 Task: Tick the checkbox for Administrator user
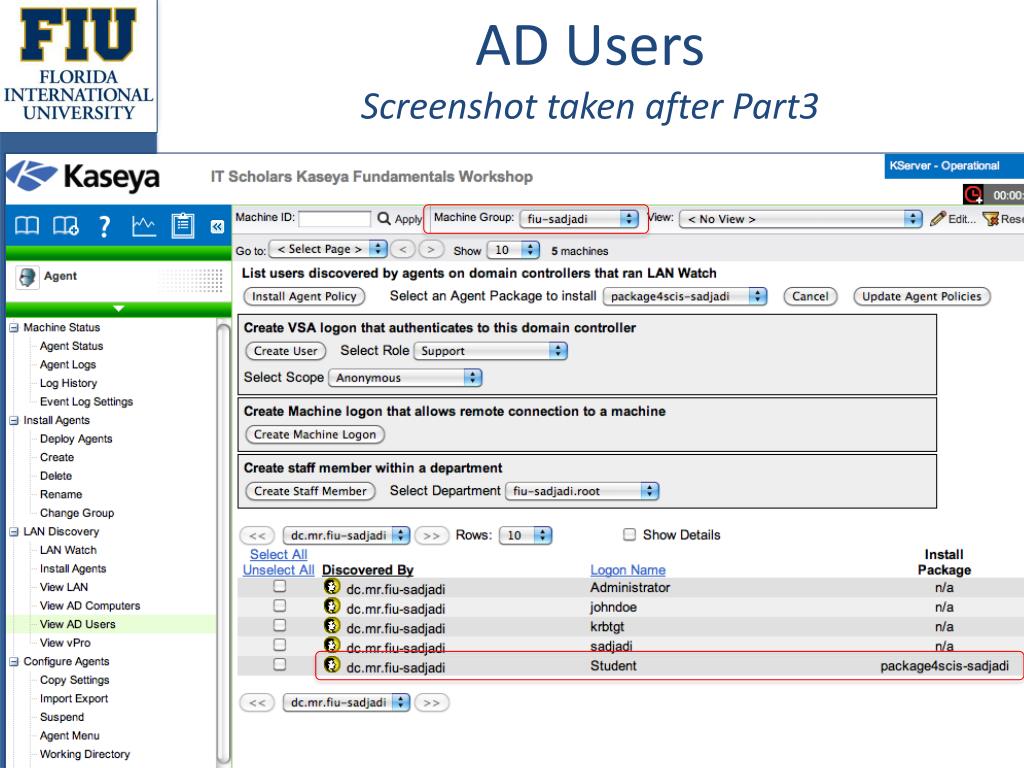tap(280, 586)
